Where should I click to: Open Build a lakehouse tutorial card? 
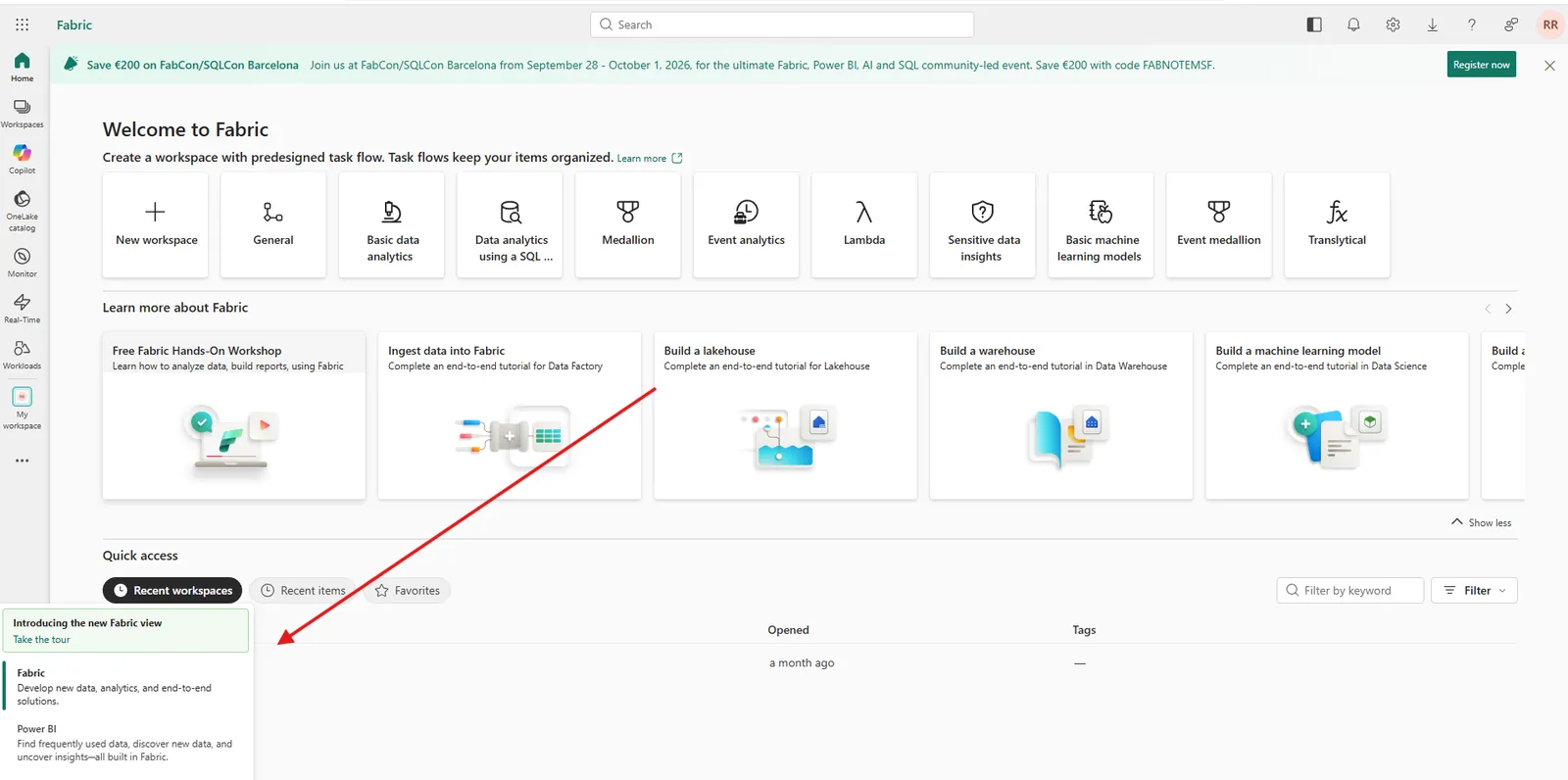pyautogui.click(x=786, y=415)
